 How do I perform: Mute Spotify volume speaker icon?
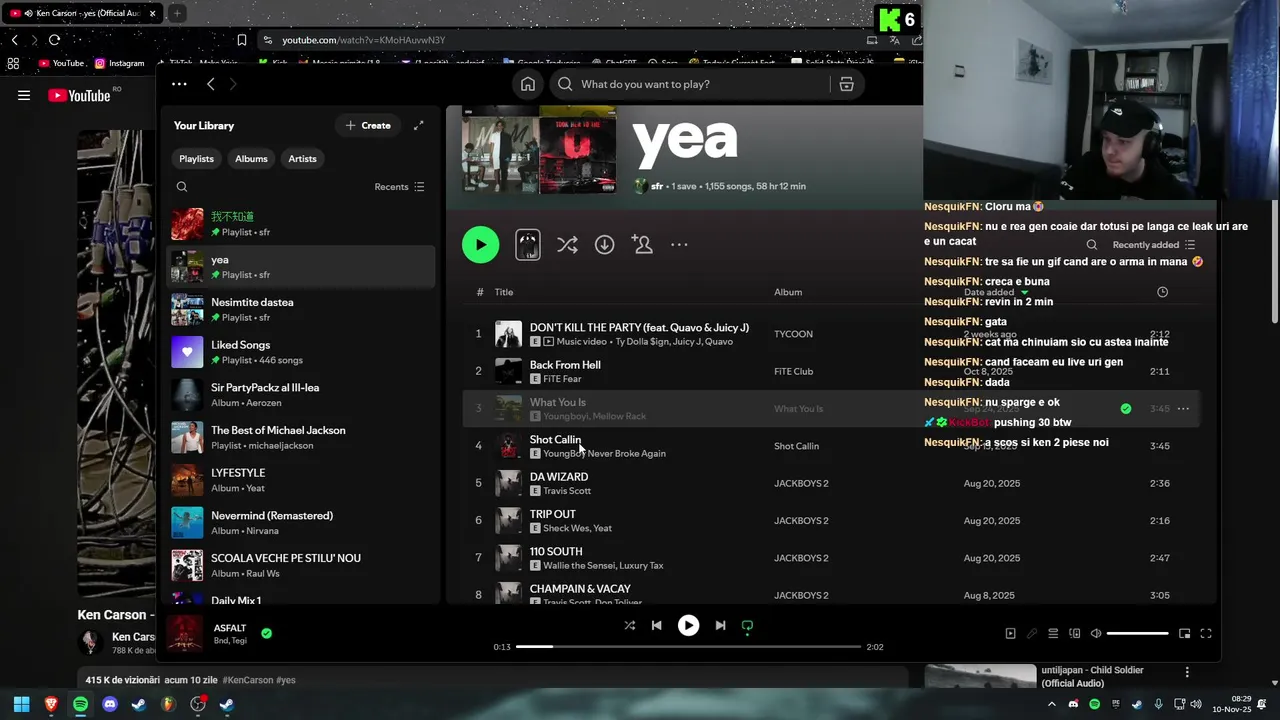[1096, 633]
